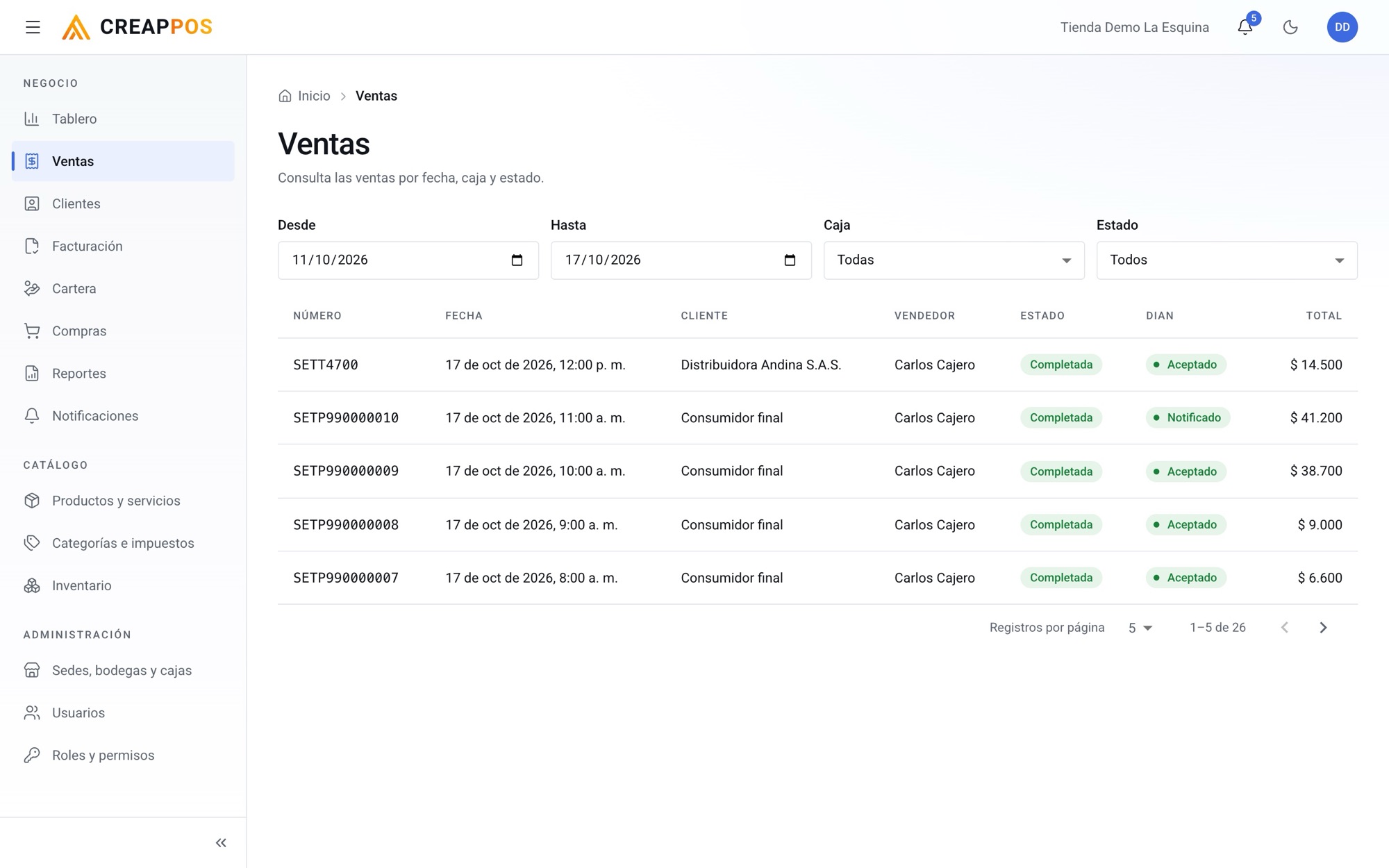
Task: Sort by FECHA column header
Action: coord(464,315)
